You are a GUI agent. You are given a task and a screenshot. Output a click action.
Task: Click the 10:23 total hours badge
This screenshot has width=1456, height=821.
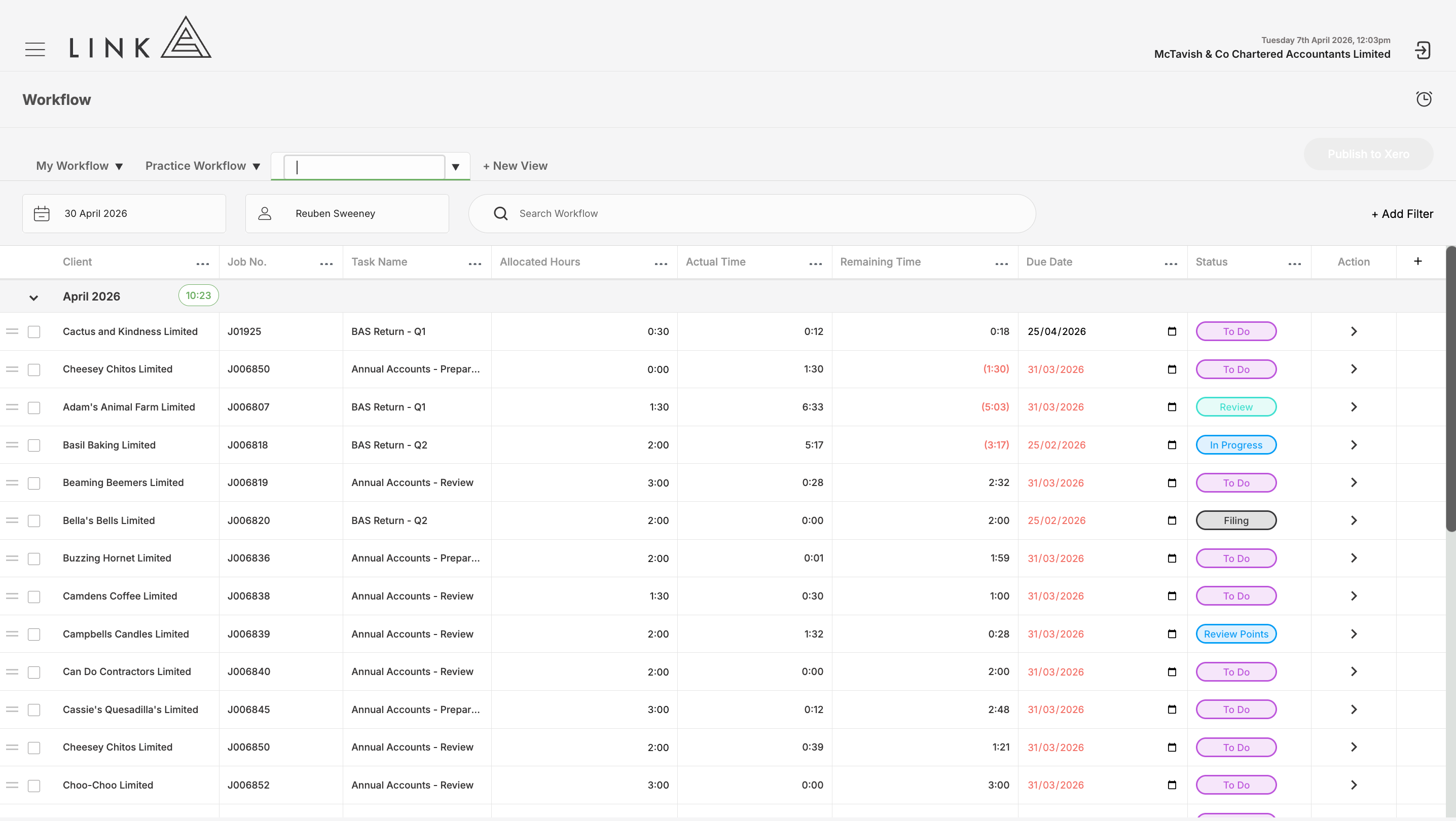pos(198,295)
